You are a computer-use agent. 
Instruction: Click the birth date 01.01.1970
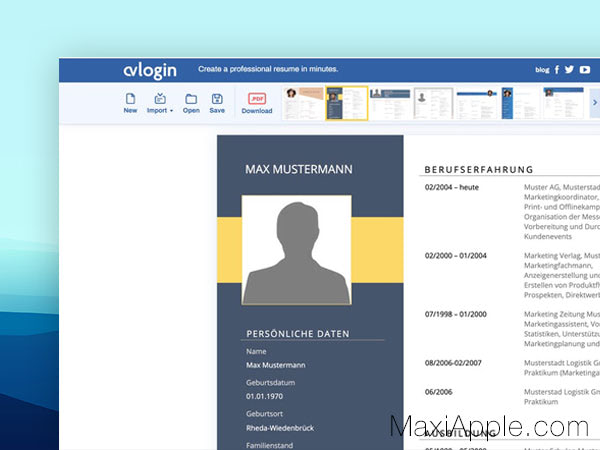(264, 396)
